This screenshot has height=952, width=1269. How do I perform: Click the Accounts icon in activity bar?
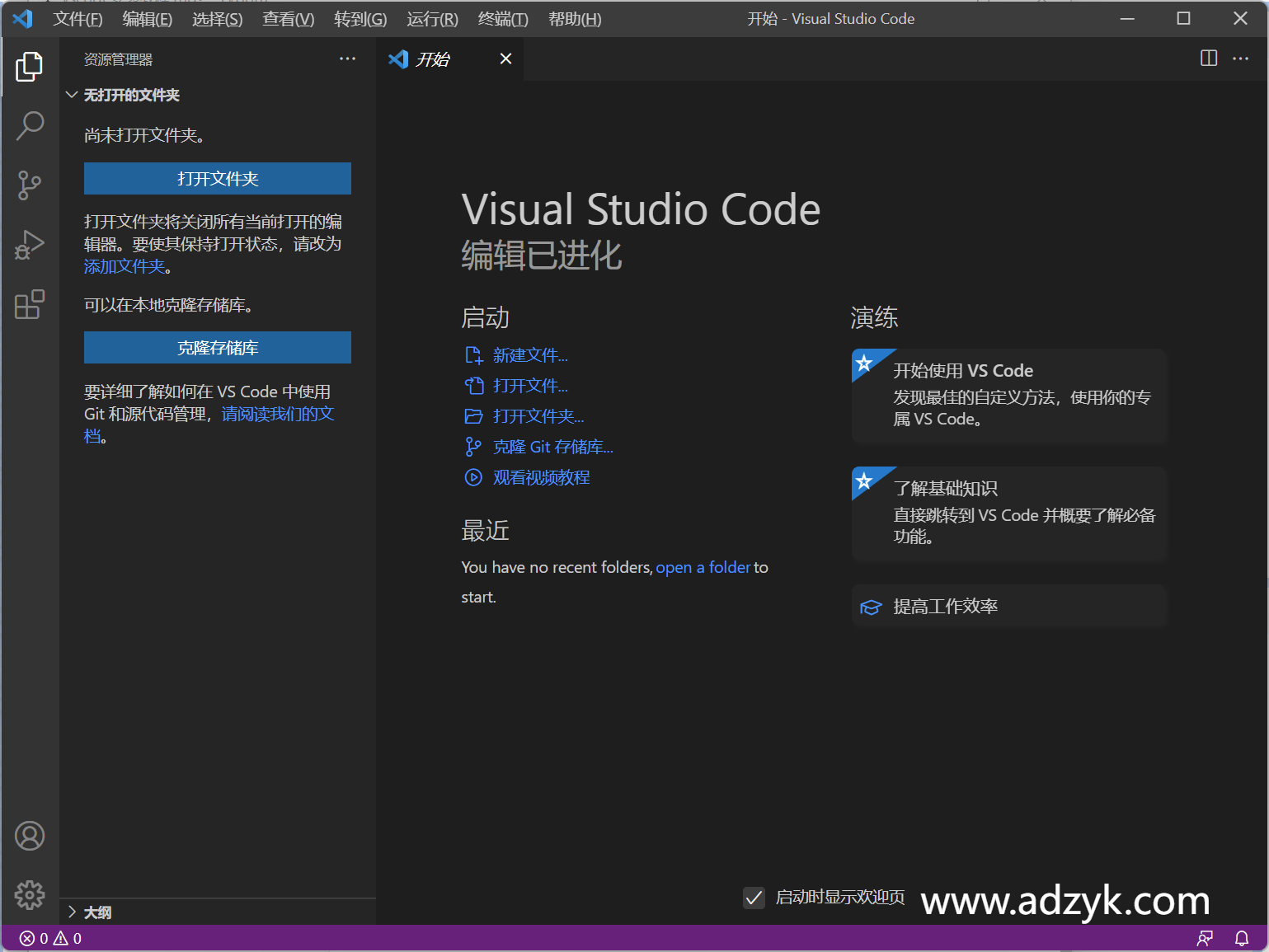30,835
